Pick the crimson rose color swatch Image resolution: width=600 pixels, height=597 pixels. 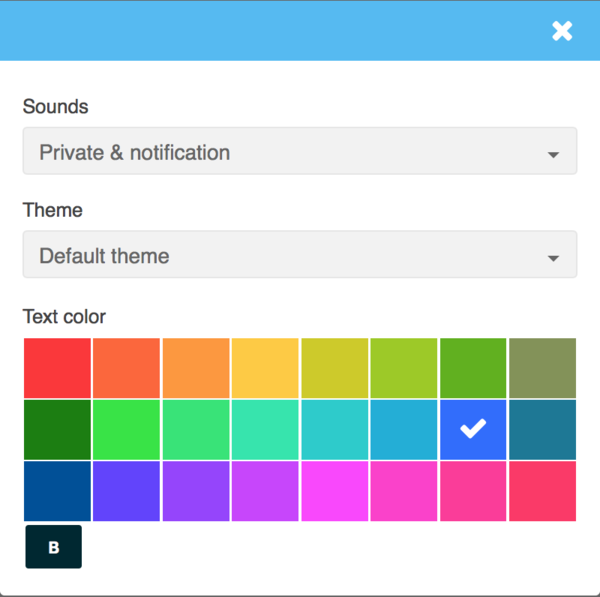click(x=542, y=491)
